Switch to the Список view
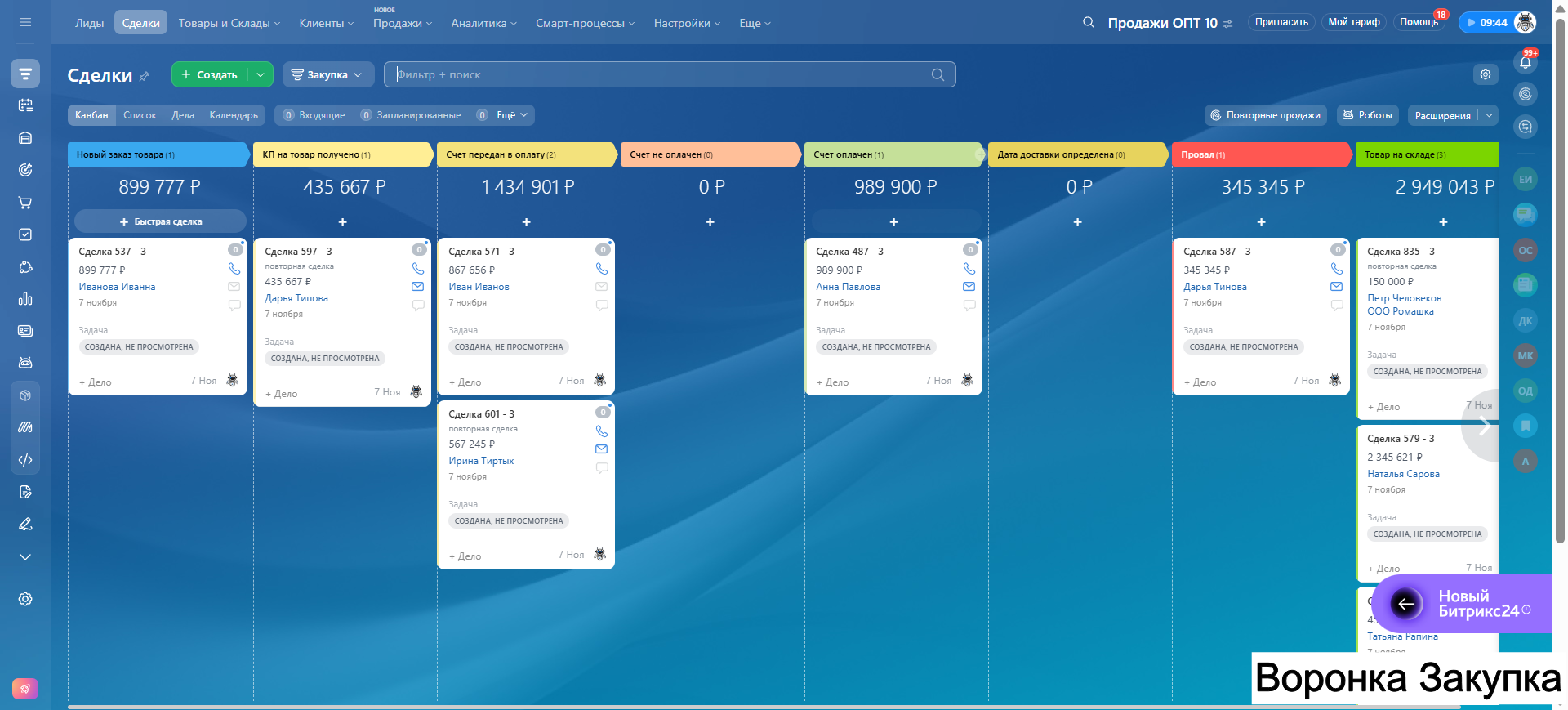This screenshot has height=710, width=1568. click(x=140, y=115)
